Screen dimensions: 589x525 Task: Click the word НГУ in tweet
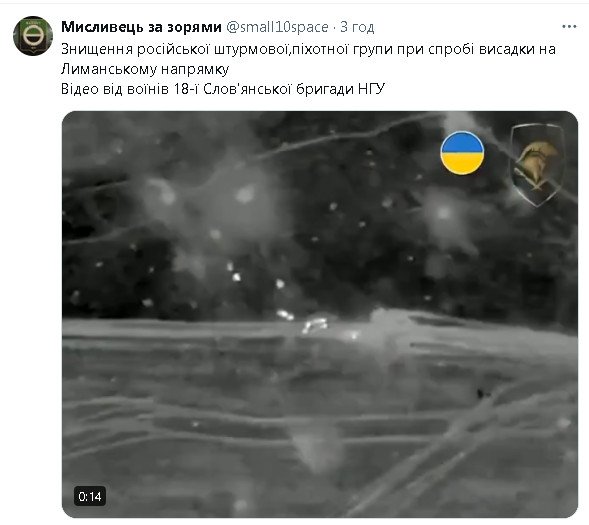[371, 89]
